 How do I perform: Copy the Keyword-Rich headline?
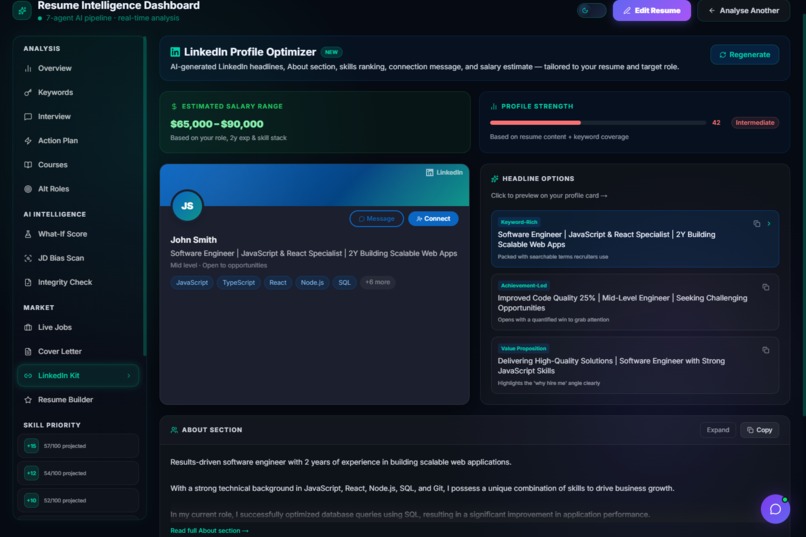[757, 224]
